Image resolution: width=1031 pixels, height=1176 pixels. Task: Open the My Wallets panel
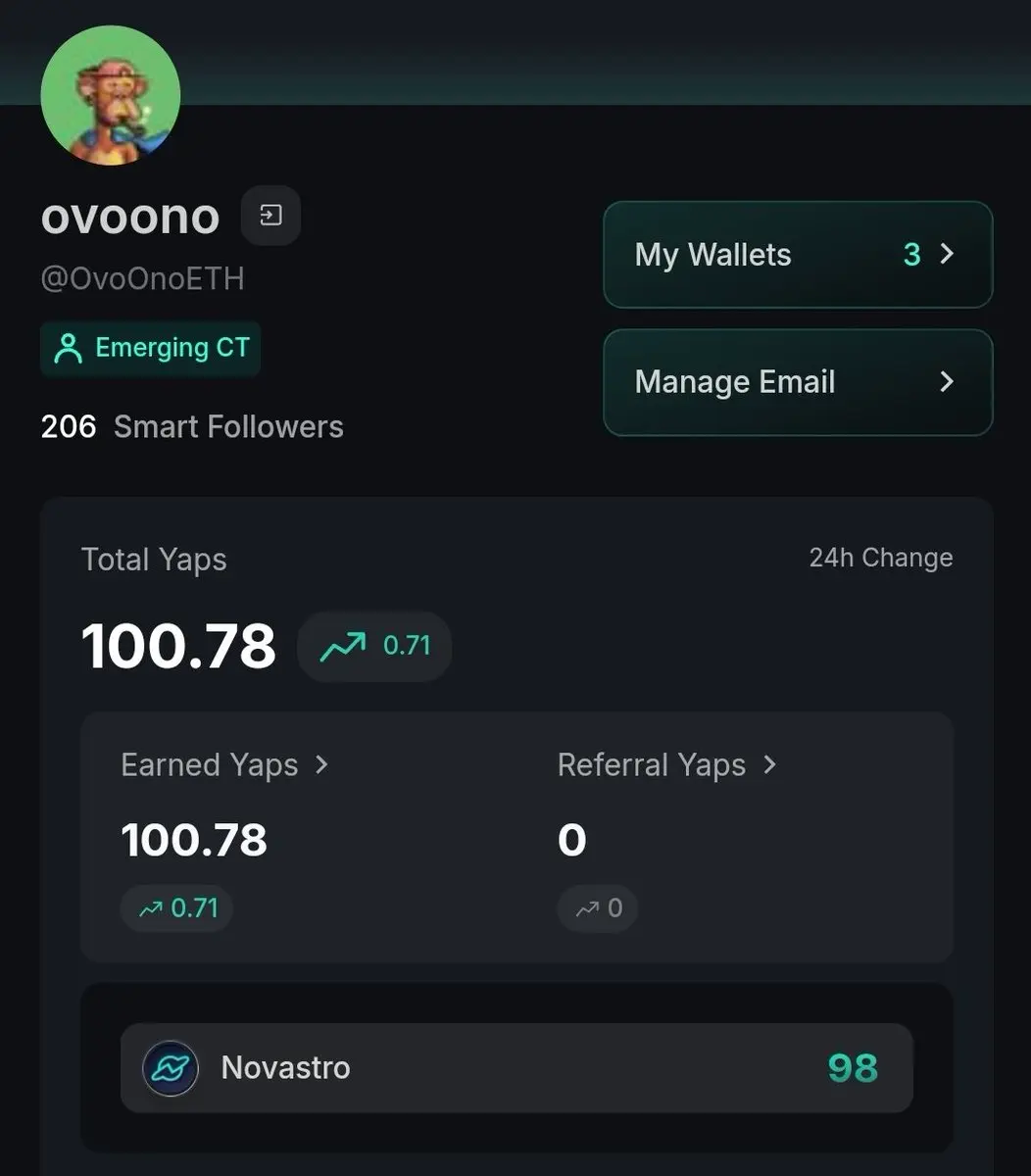(x=798, y=255)
